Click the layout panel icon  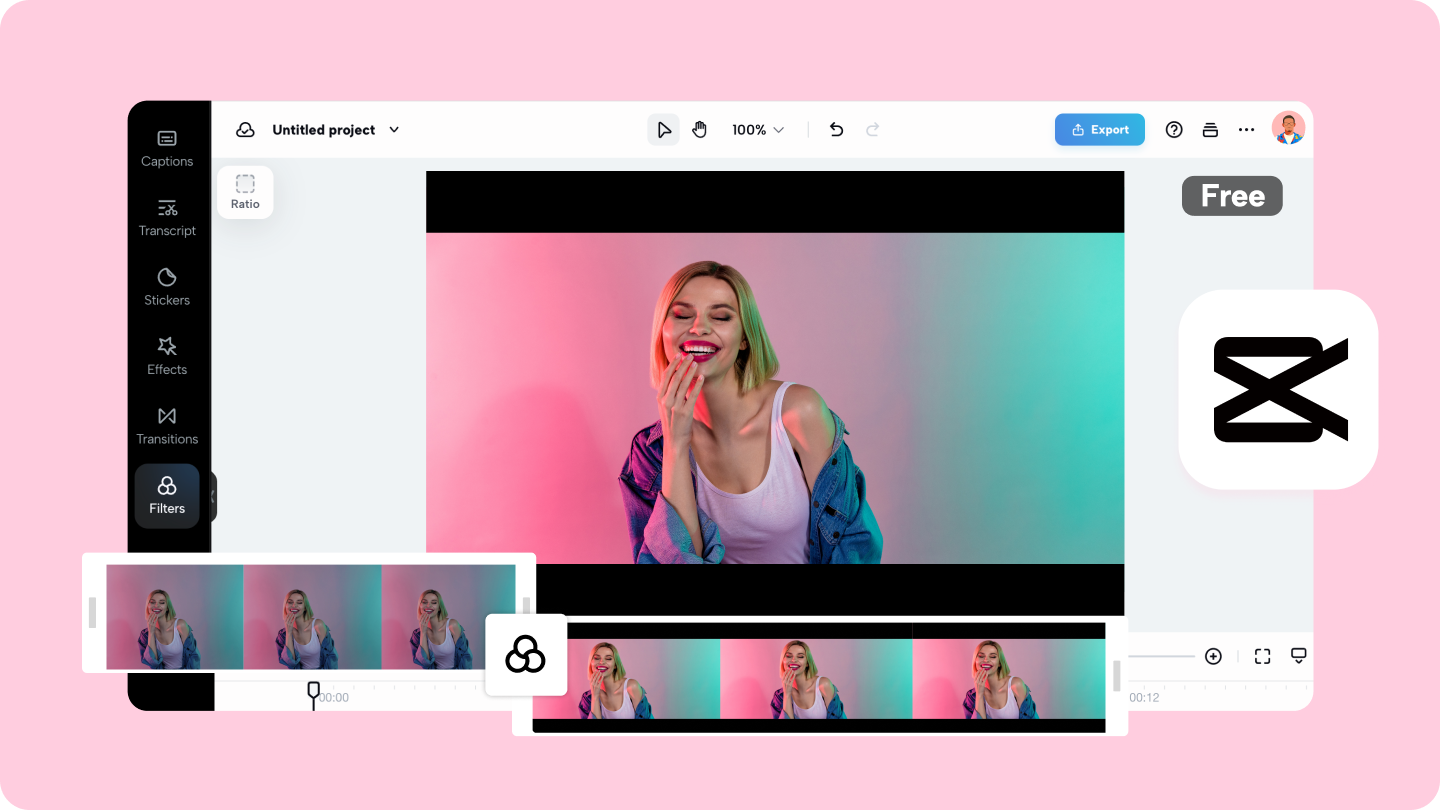tap(1210, 130)
